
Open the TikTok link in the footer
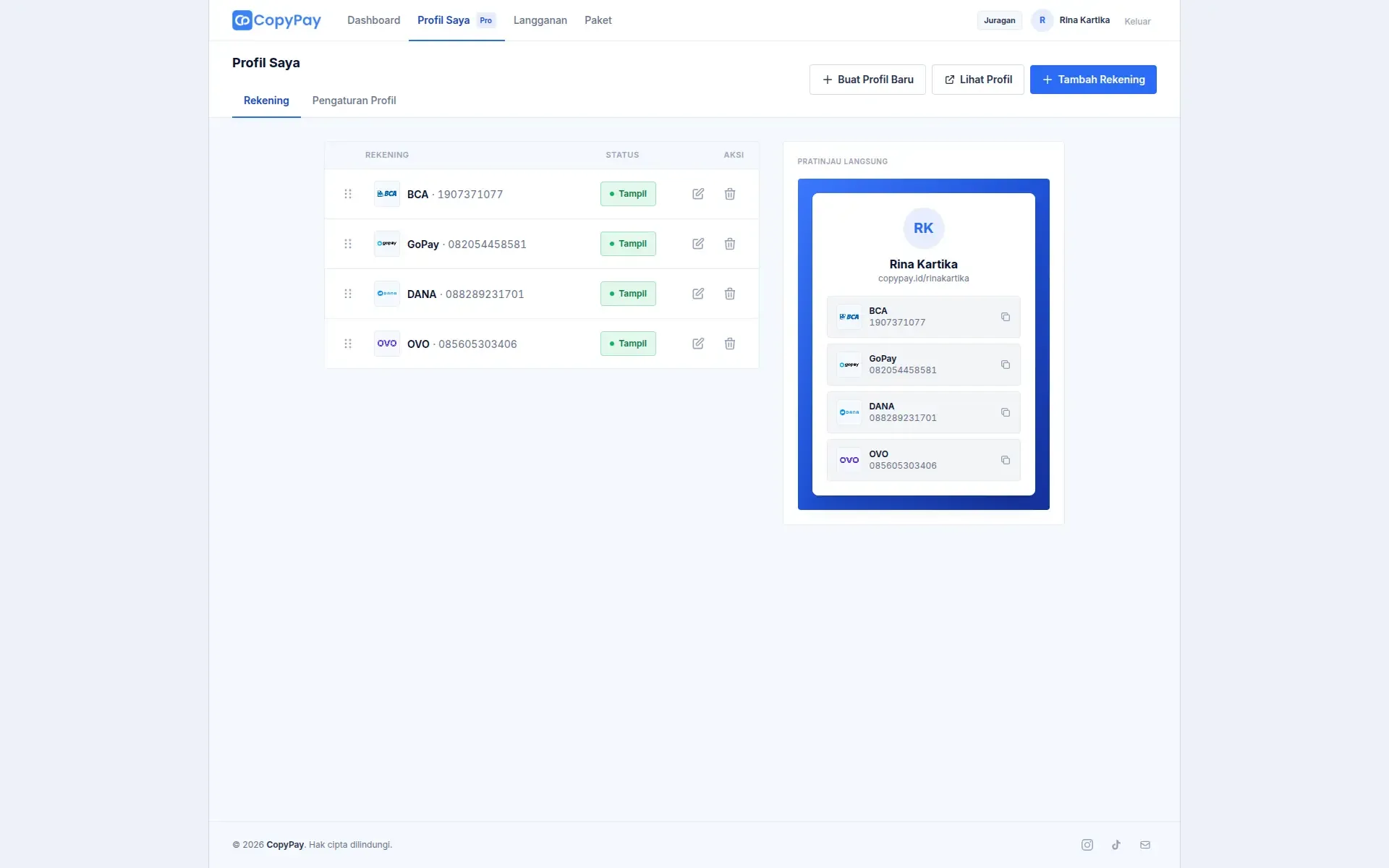(x=1116, y=845)
